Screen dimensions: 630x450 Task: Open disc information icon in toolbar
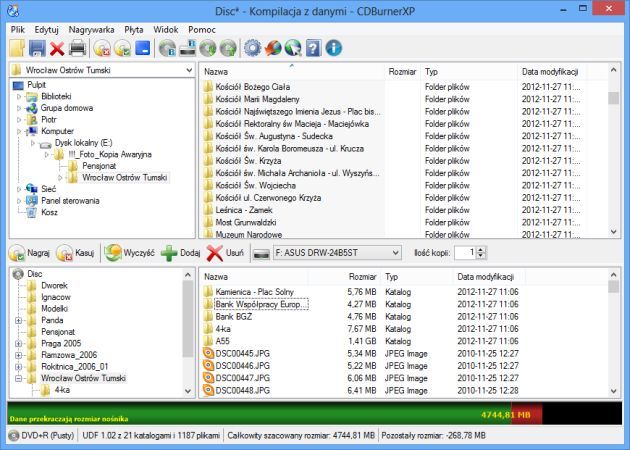pos(167,49)
